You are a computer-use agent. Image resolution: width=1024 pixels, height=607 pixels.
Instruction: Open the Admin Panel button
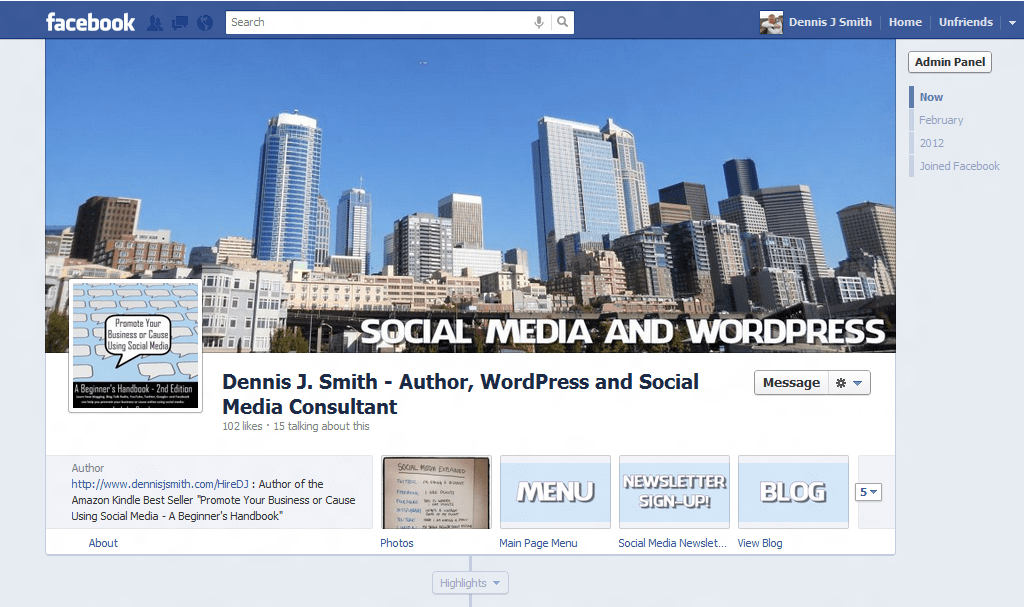tap(950, 62)
